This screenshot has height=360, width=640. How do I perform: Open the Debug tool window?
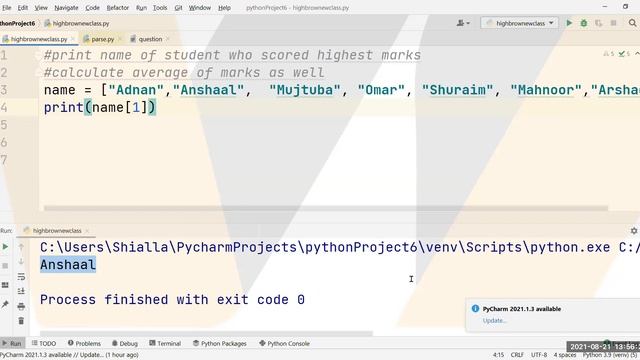[x=125, y=343]
